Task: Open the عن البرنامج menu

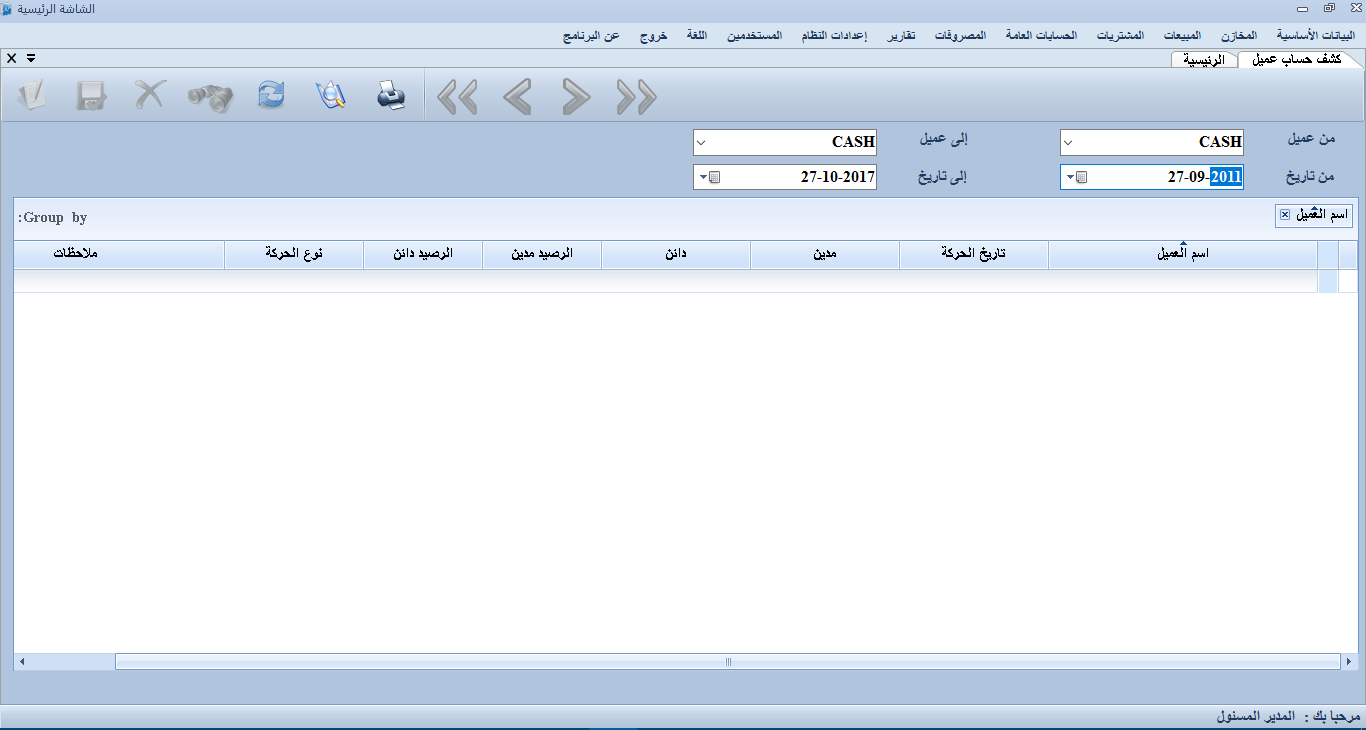Action: 590,35
